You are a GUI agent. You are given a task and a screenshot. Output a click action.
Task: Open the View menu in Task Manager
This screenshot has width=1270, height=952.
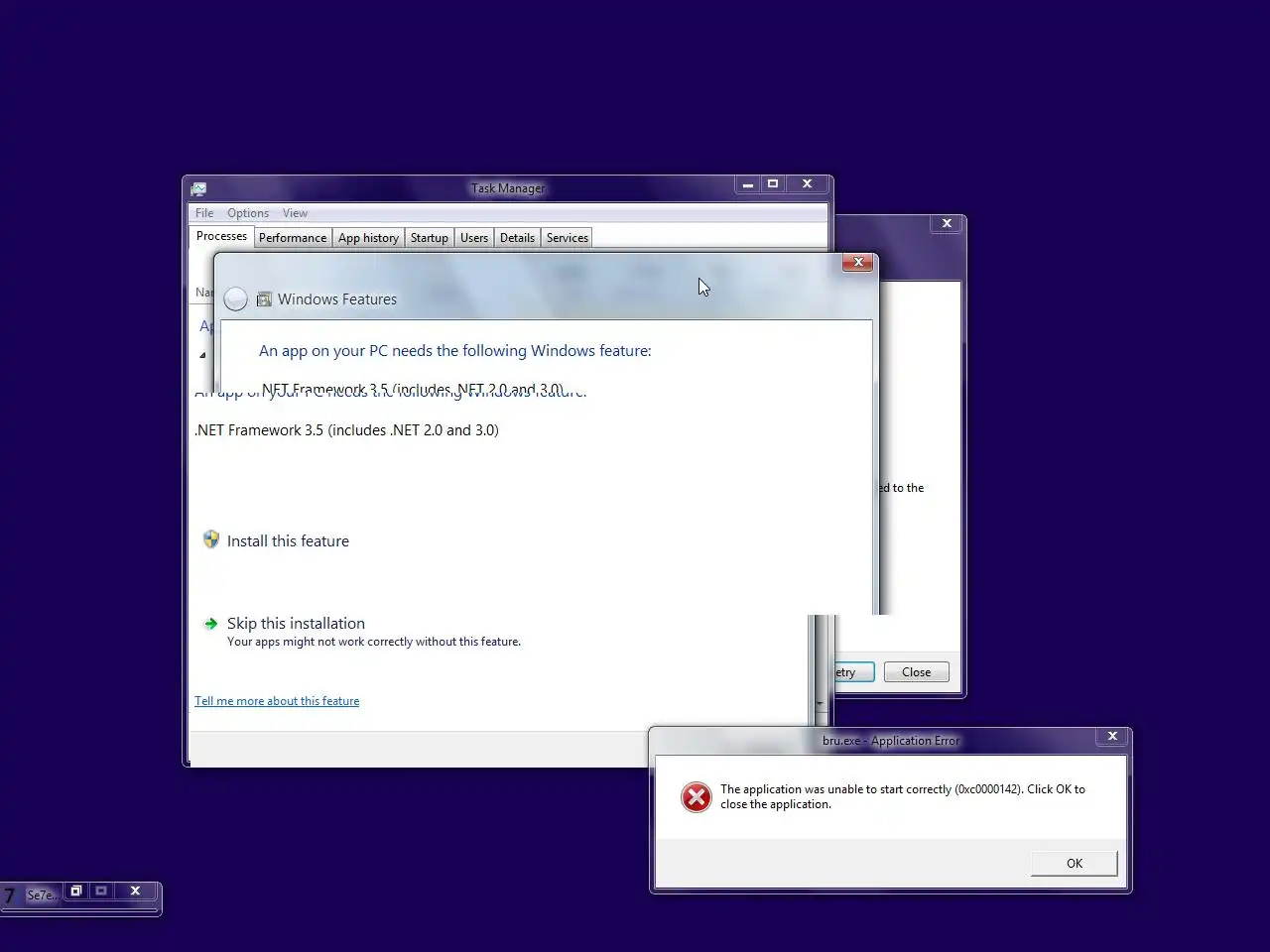point(295,213)
